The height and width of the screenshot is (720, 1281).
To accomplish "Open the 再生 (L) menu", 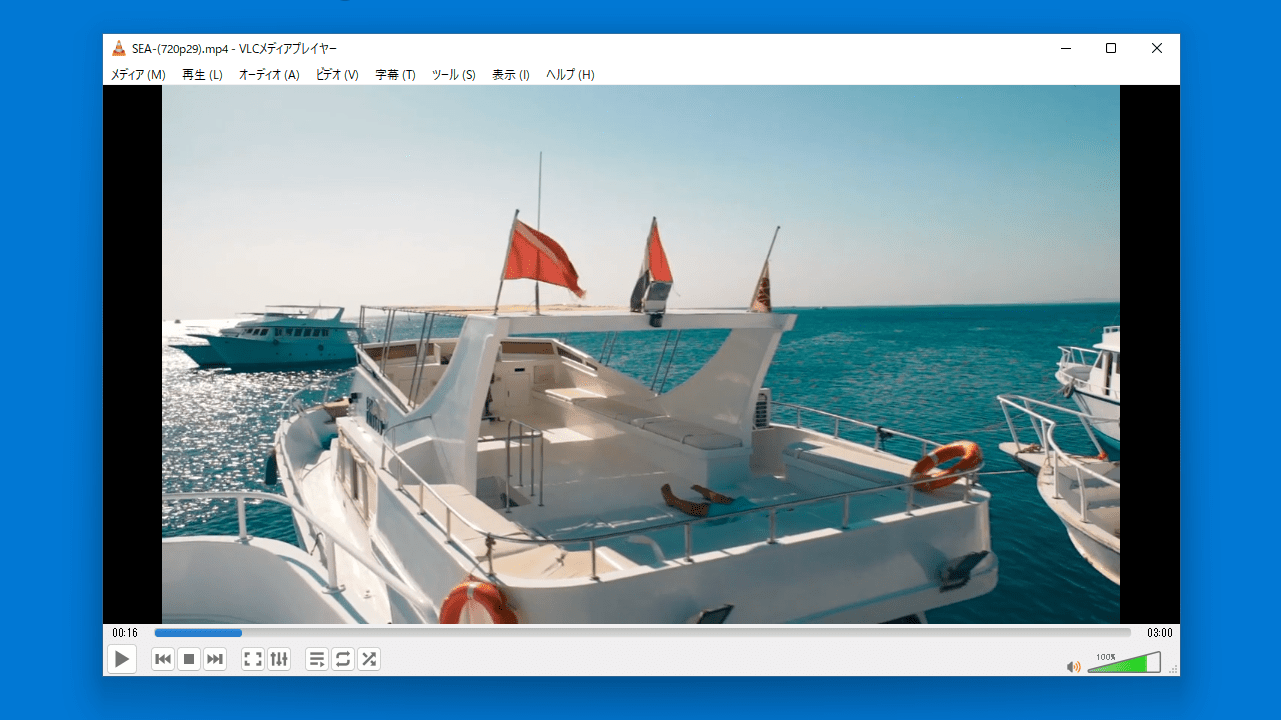I will point(202,75).
